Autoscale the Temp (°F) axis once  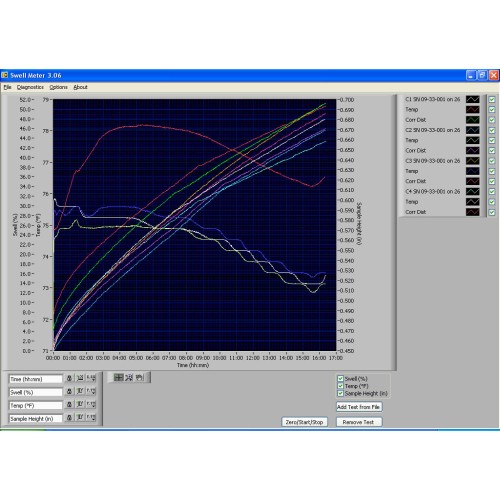pos(80,404)
